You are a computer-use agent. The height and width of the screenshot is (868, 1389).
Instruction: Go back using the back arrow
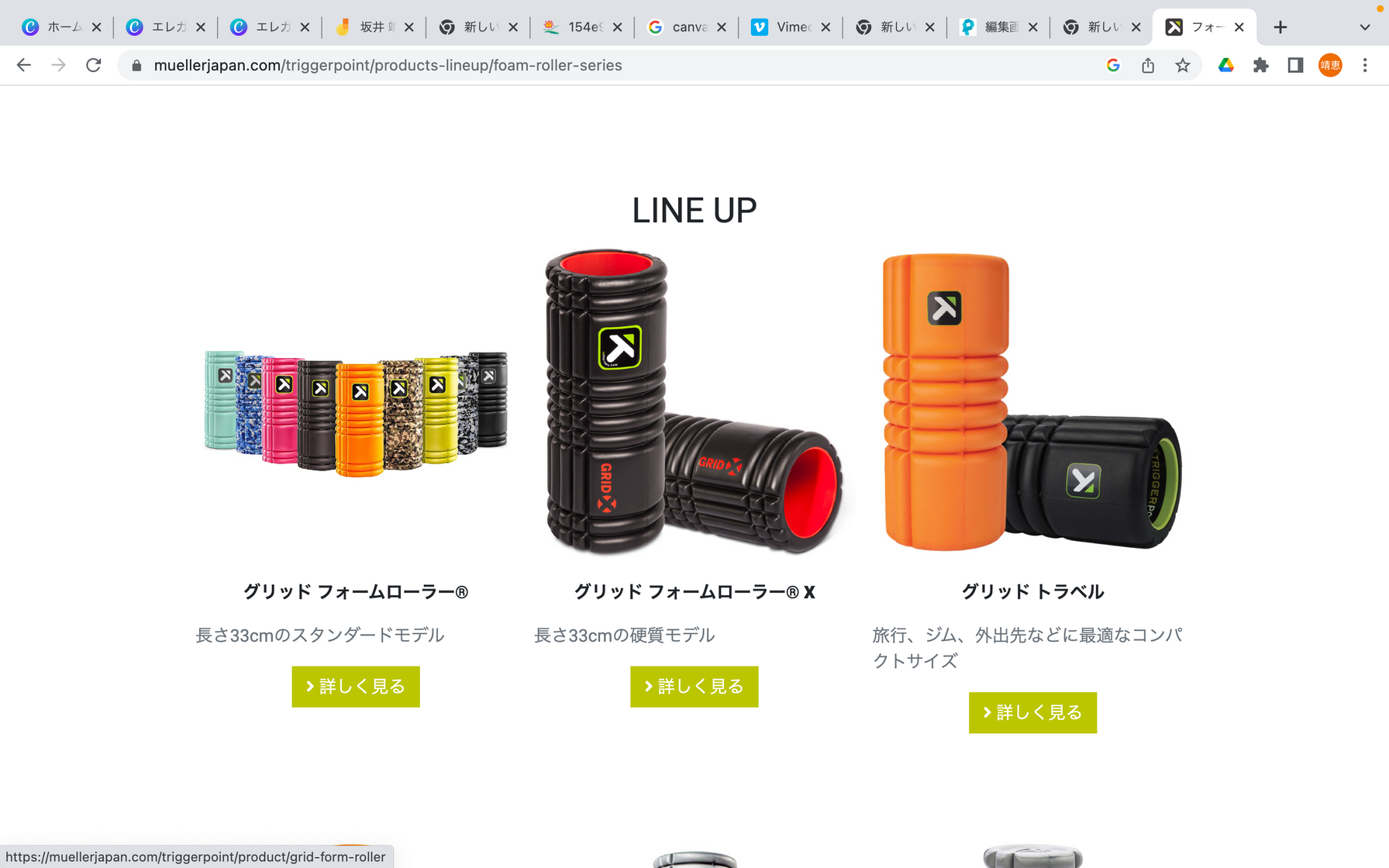tap(24, 65)
